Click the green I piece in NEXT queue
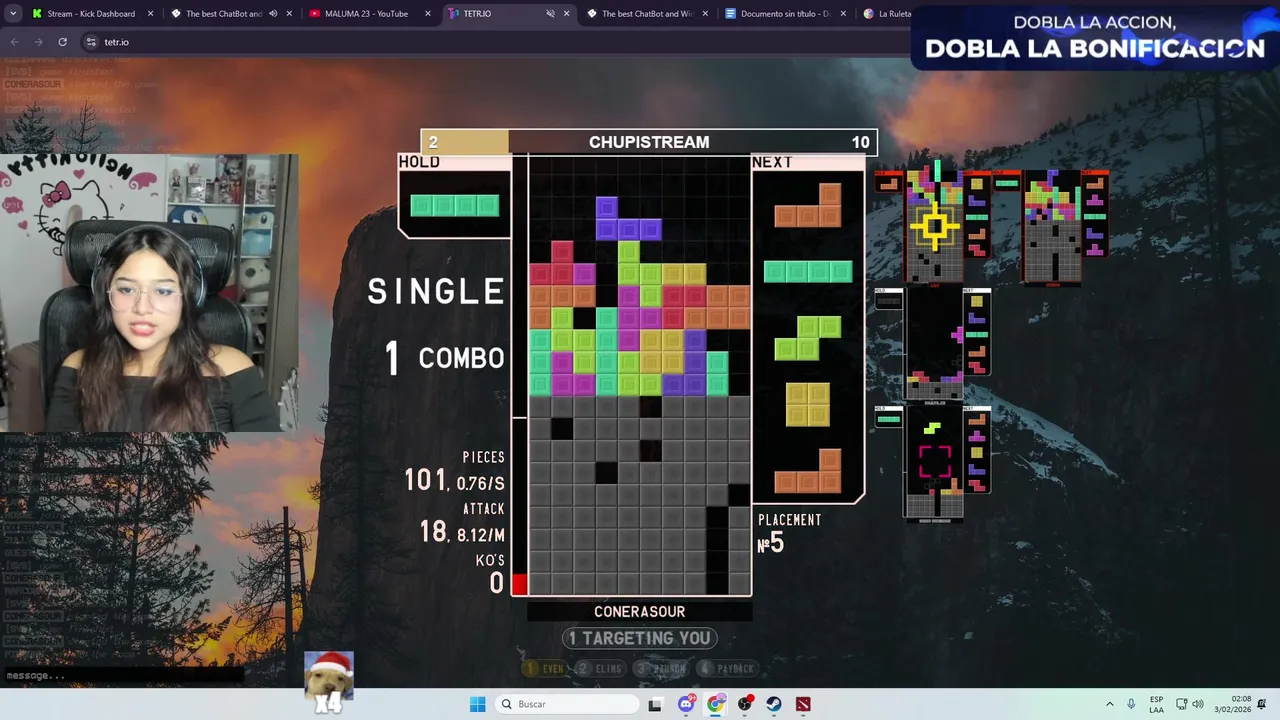 808,271
